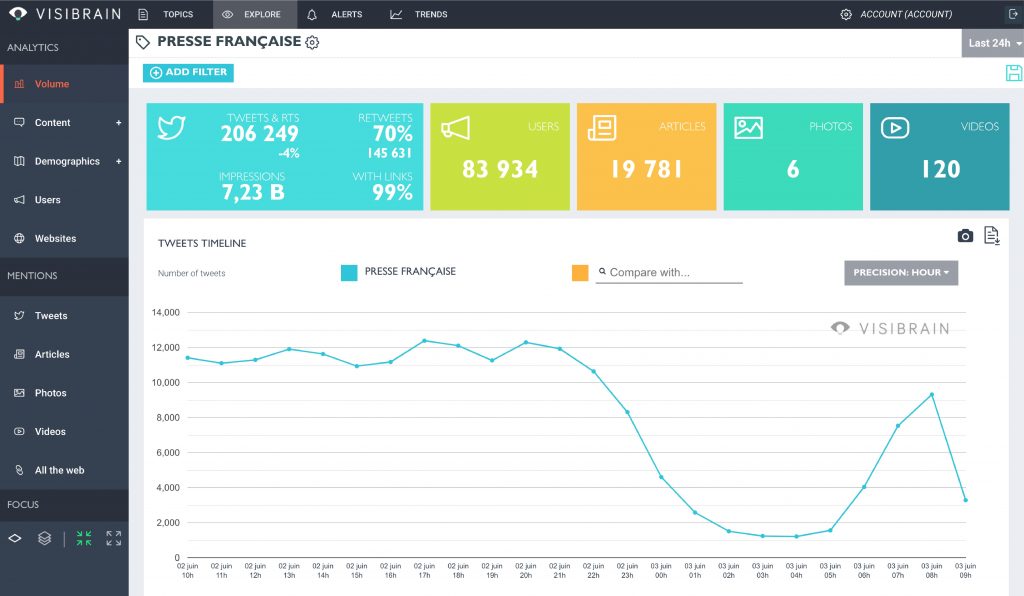Open the Precision: Hour dropdown
This screenshot has width=1024, height=596.
click(900, 272)
